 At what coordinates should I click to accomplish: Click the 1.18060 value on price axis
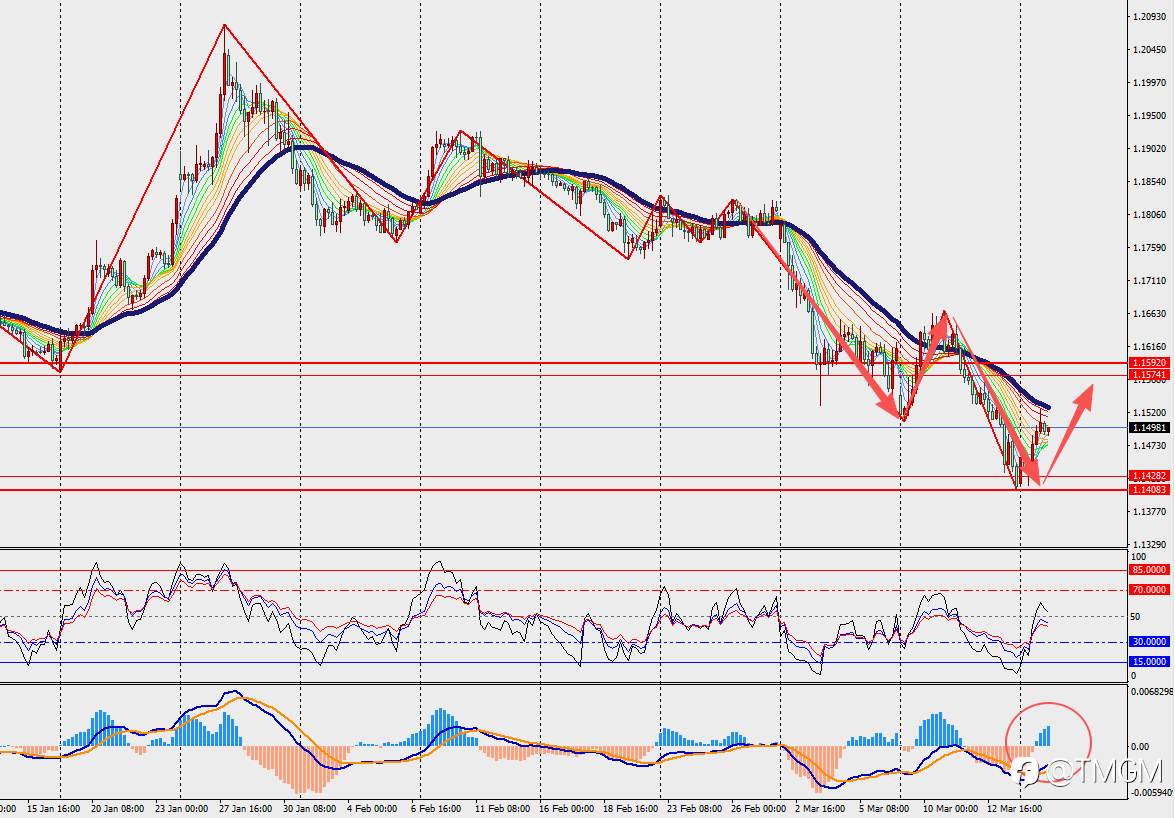click(1150, 214)
